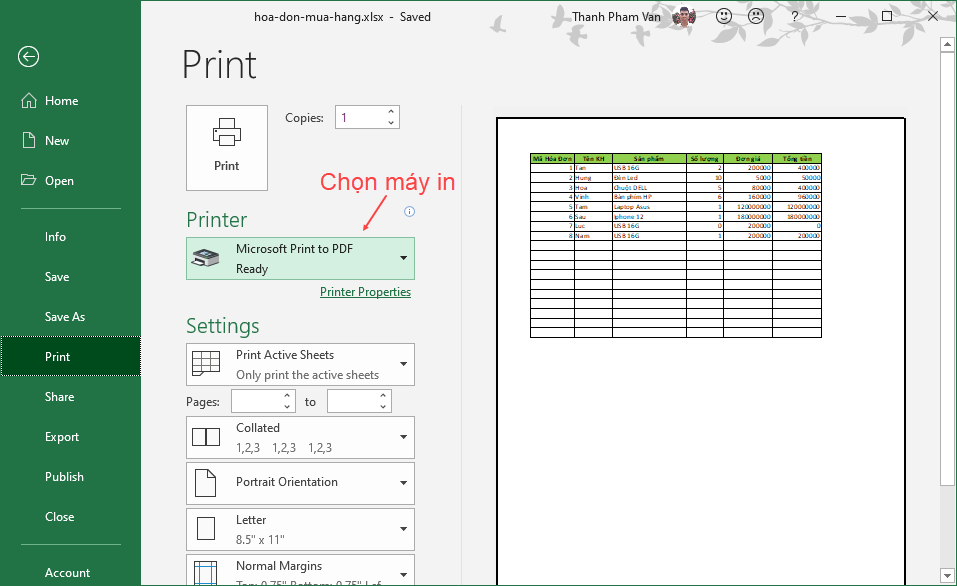Select New in the sidebar

click(70, 140)
